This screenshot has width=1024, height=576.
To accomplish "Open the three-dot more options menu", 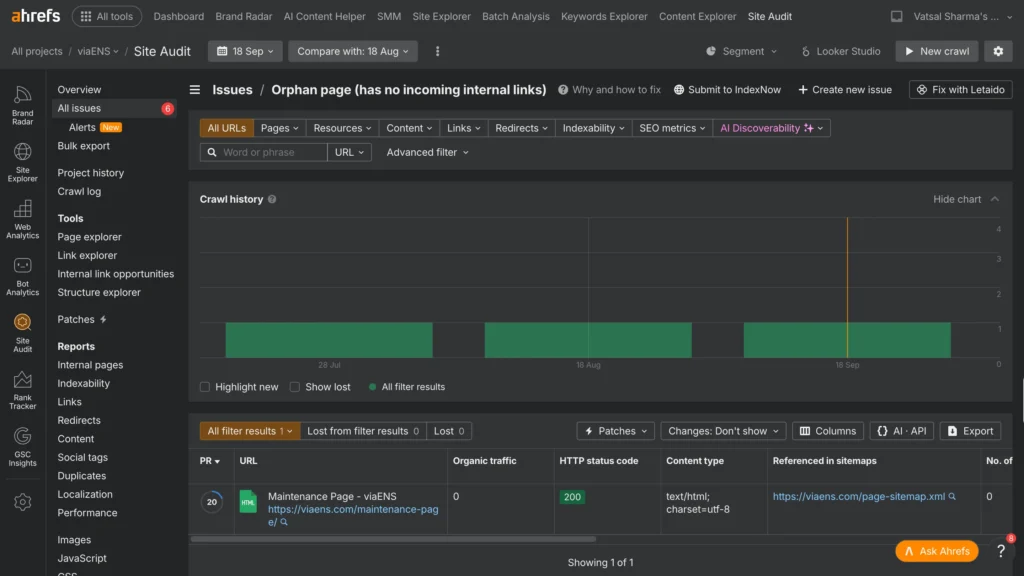I will tap(438, 51).
